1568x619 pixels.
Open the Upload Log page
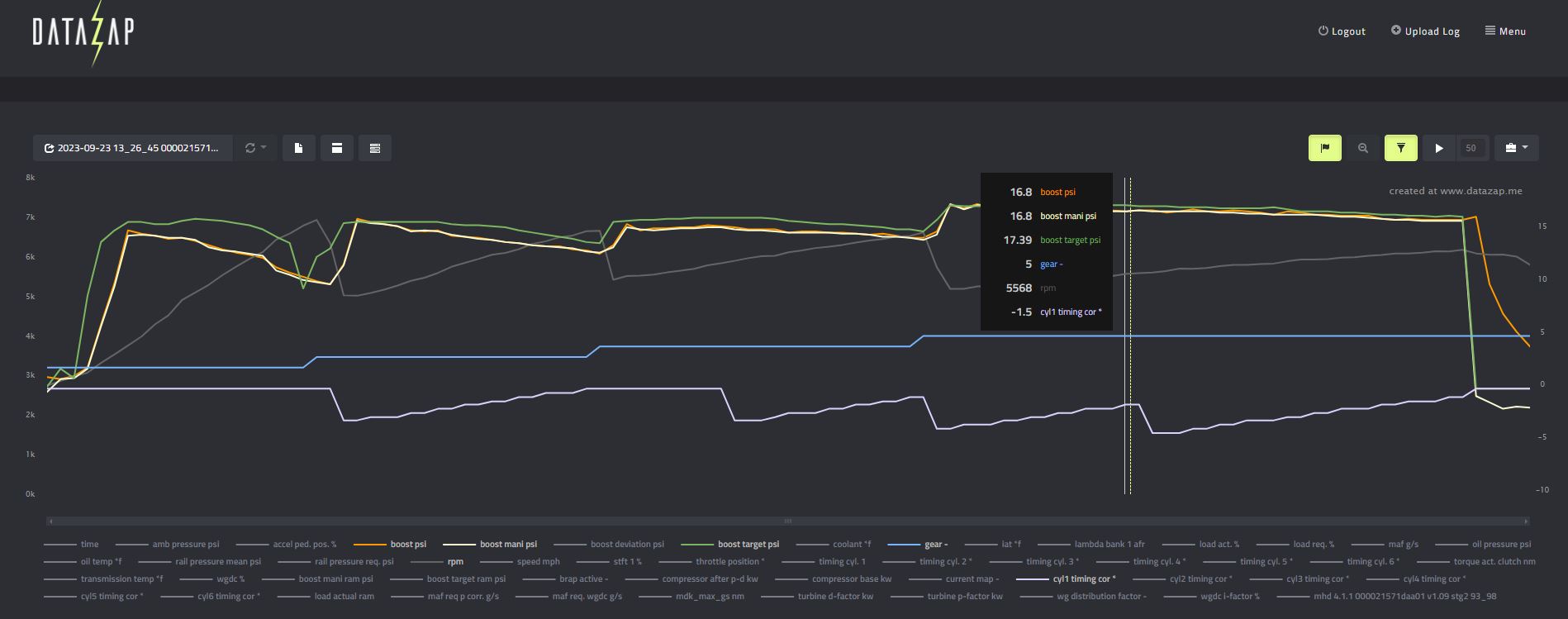[1425, 31]
